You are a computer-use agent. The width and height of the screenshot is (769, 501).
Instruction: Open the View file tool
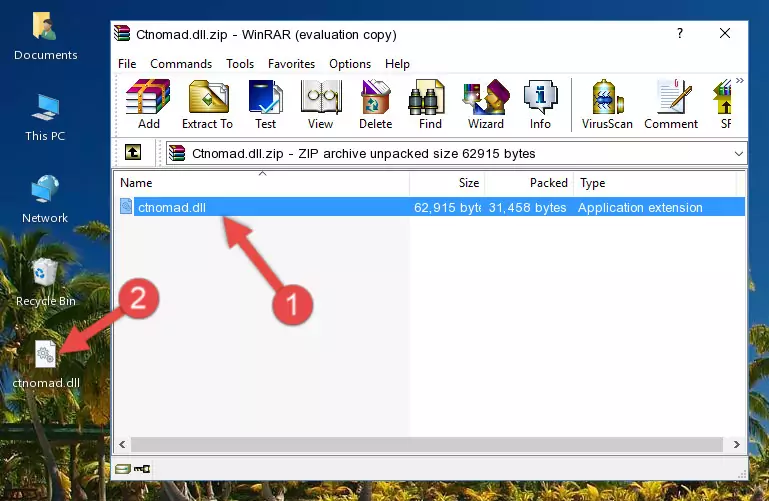[321, 104]
